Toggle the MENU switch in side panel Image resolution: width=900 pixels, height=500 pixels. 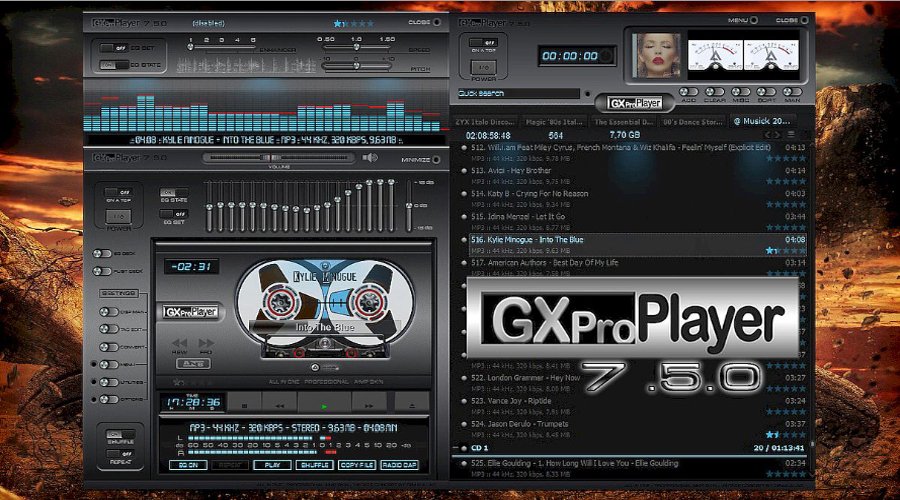[x=108, y=365]
